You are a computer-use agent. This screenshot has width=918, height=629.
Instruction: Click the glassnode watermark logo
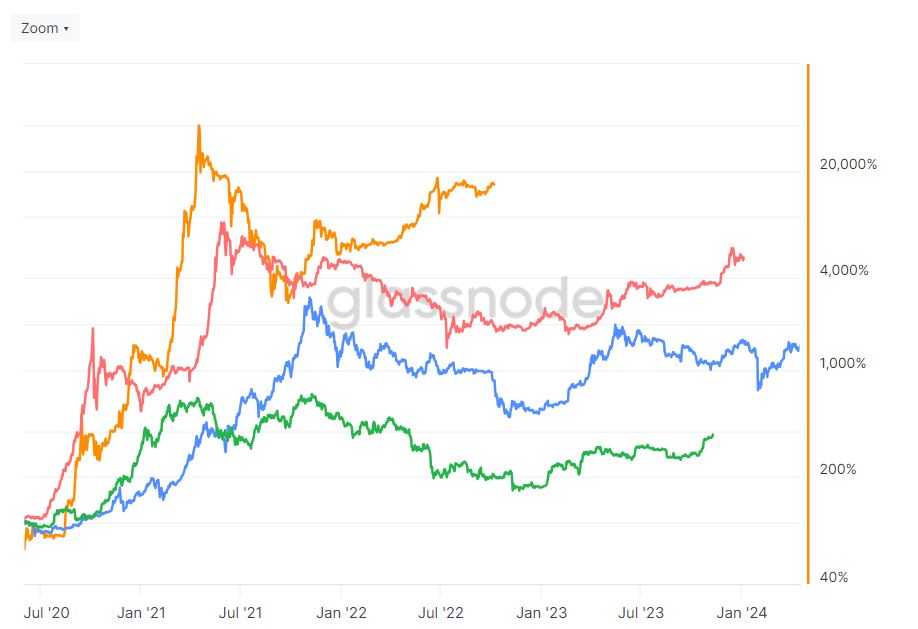[x=464, y=302]
